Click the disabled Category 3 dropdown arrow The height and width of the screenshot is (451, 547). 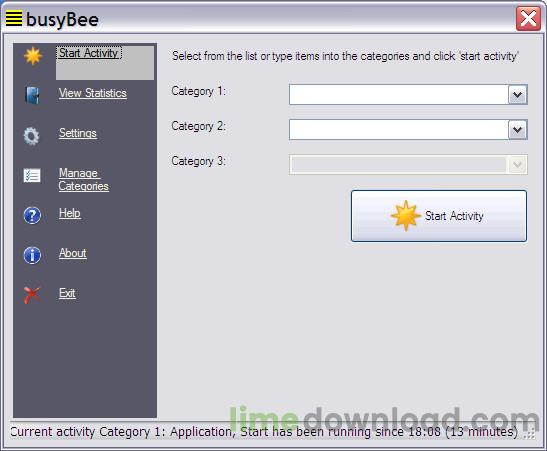coord(517,165)
